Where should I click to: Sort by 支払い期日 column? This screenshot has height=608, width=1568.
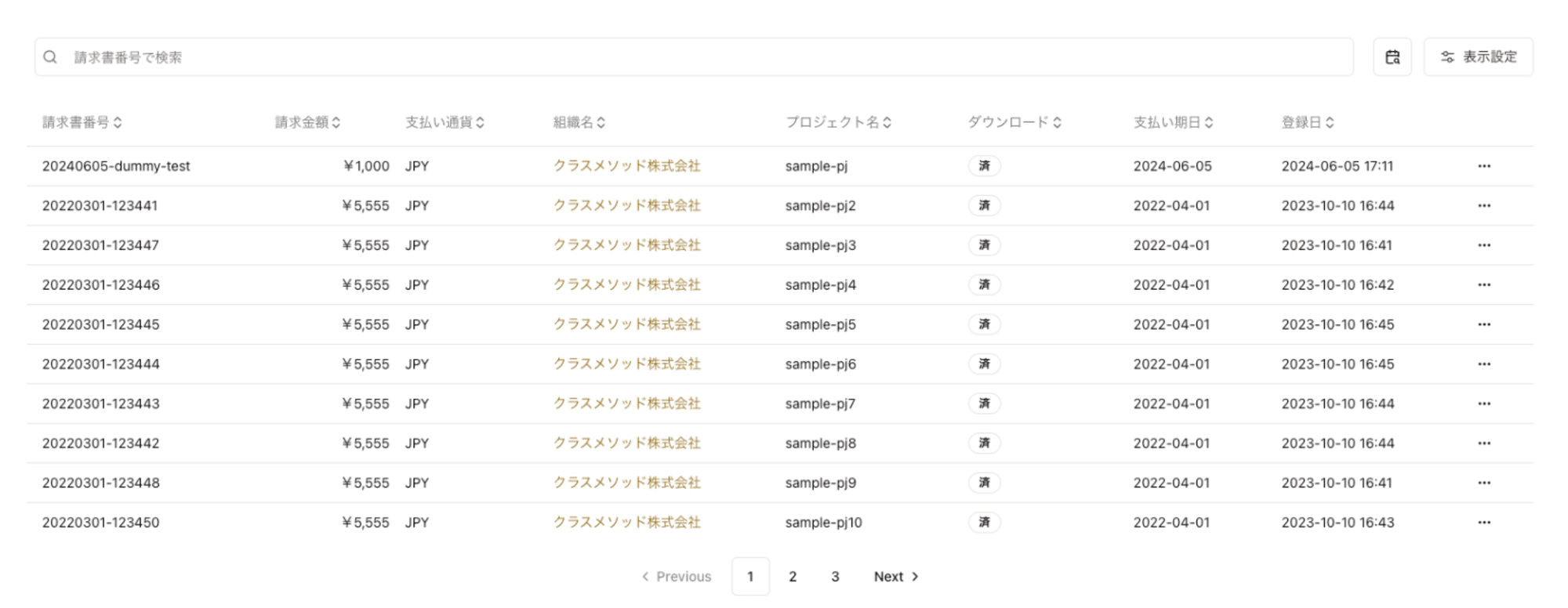pyautogui.click(x=1173, y=122)
